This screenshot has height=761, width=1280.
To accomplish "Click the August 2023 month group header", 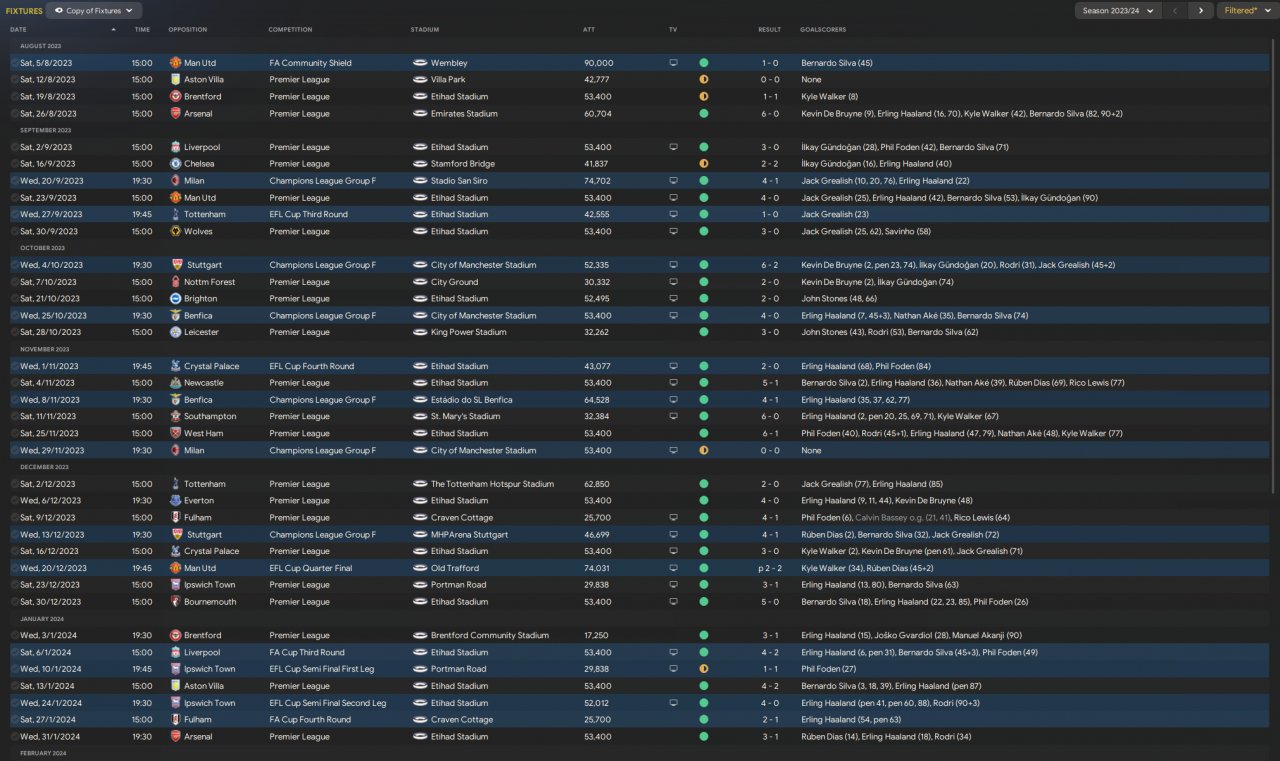I will click(40, 46).
